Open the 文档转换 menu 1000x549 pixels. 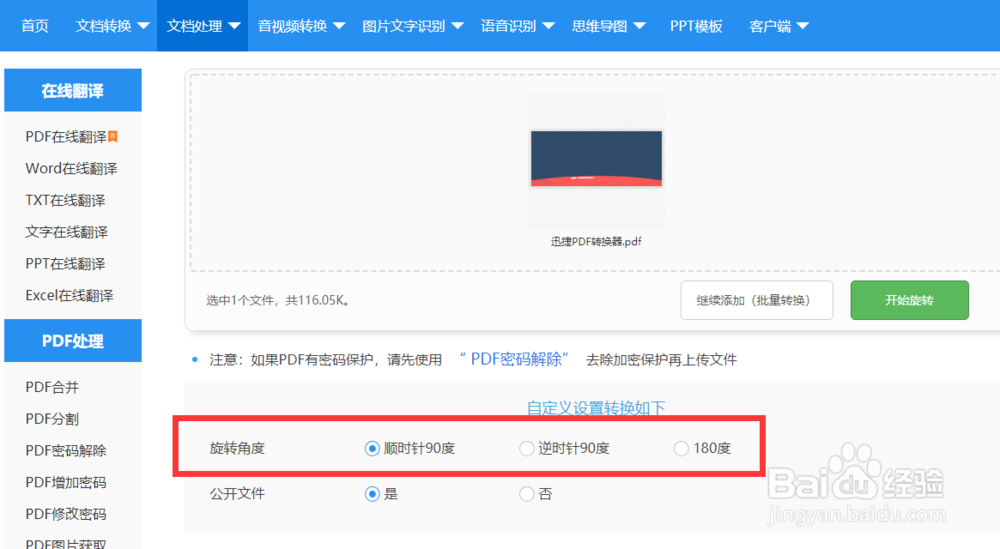pos(112,26)
